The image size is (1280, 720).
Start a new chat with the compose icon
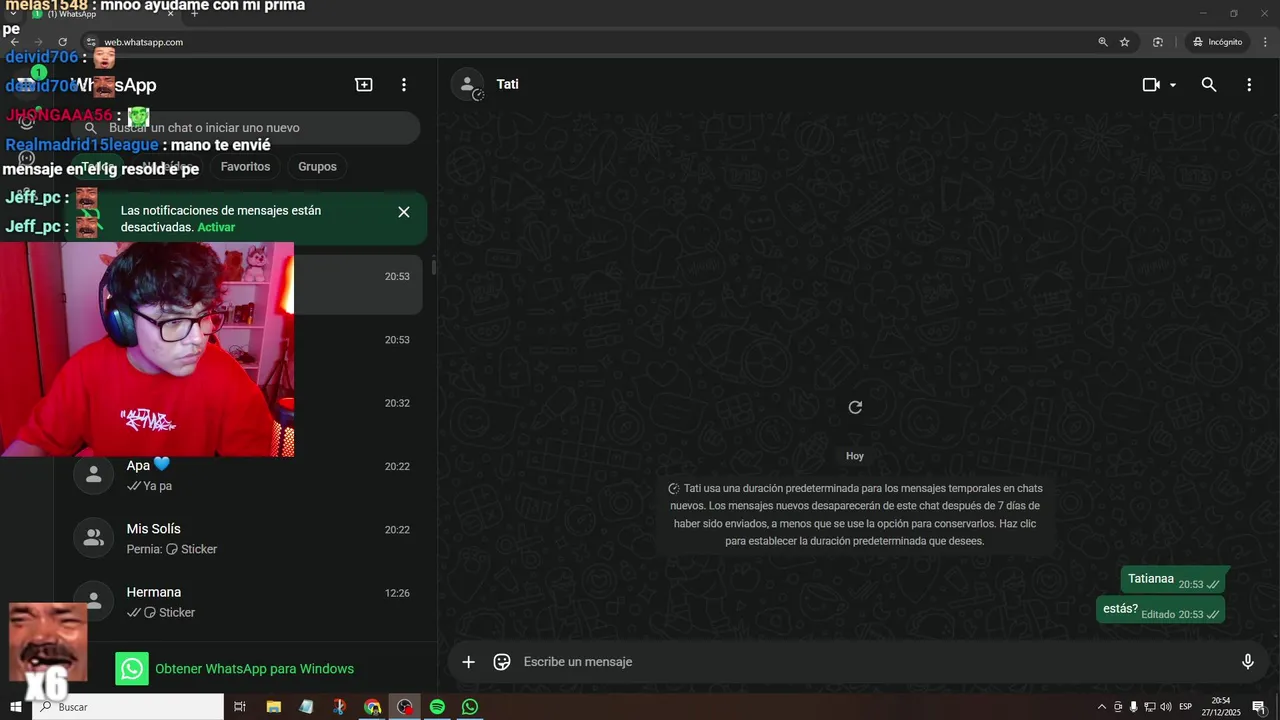point(364,85)
